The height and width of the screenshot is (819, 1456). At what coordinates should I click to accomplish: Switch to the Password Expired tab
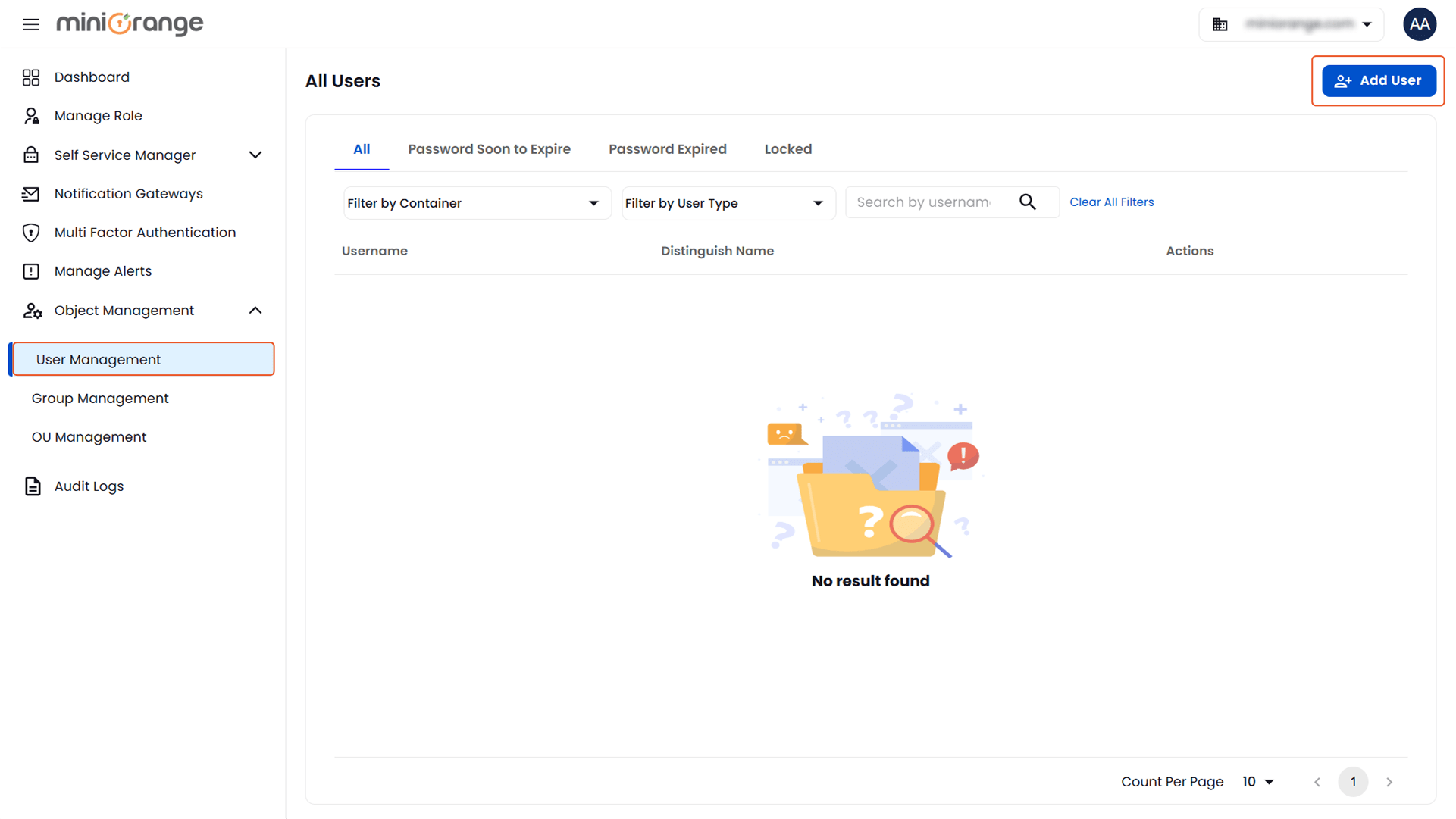pos(668,148)
